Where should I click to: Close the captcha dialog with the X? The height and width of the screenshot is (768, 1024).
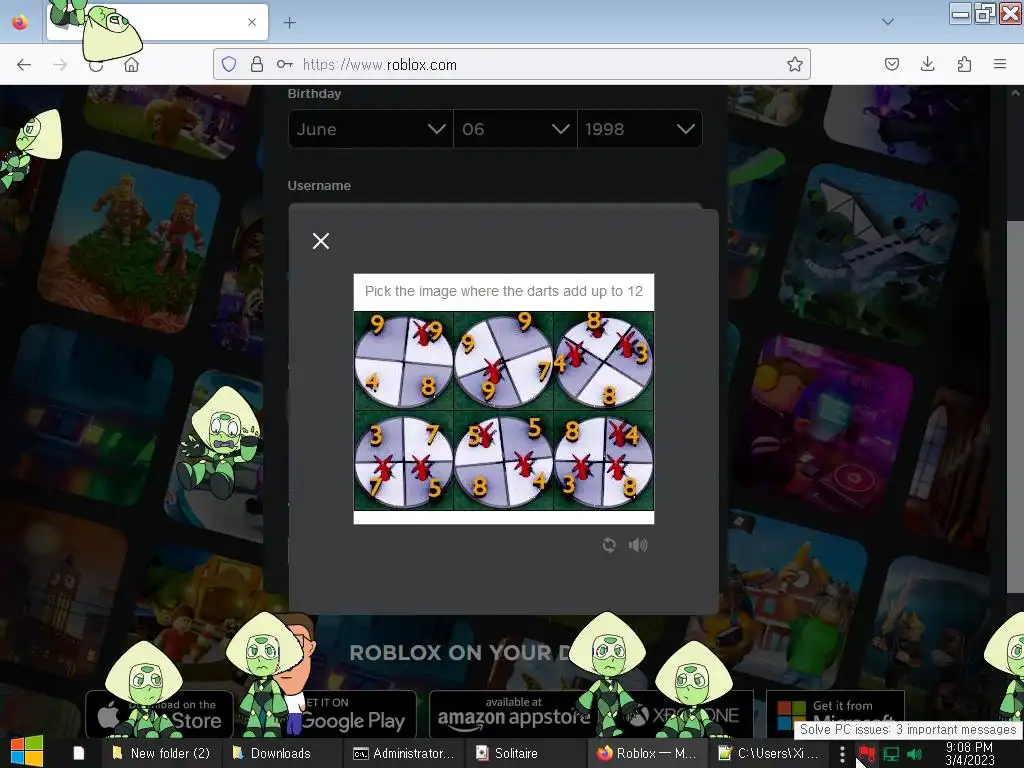coord(321,241)
